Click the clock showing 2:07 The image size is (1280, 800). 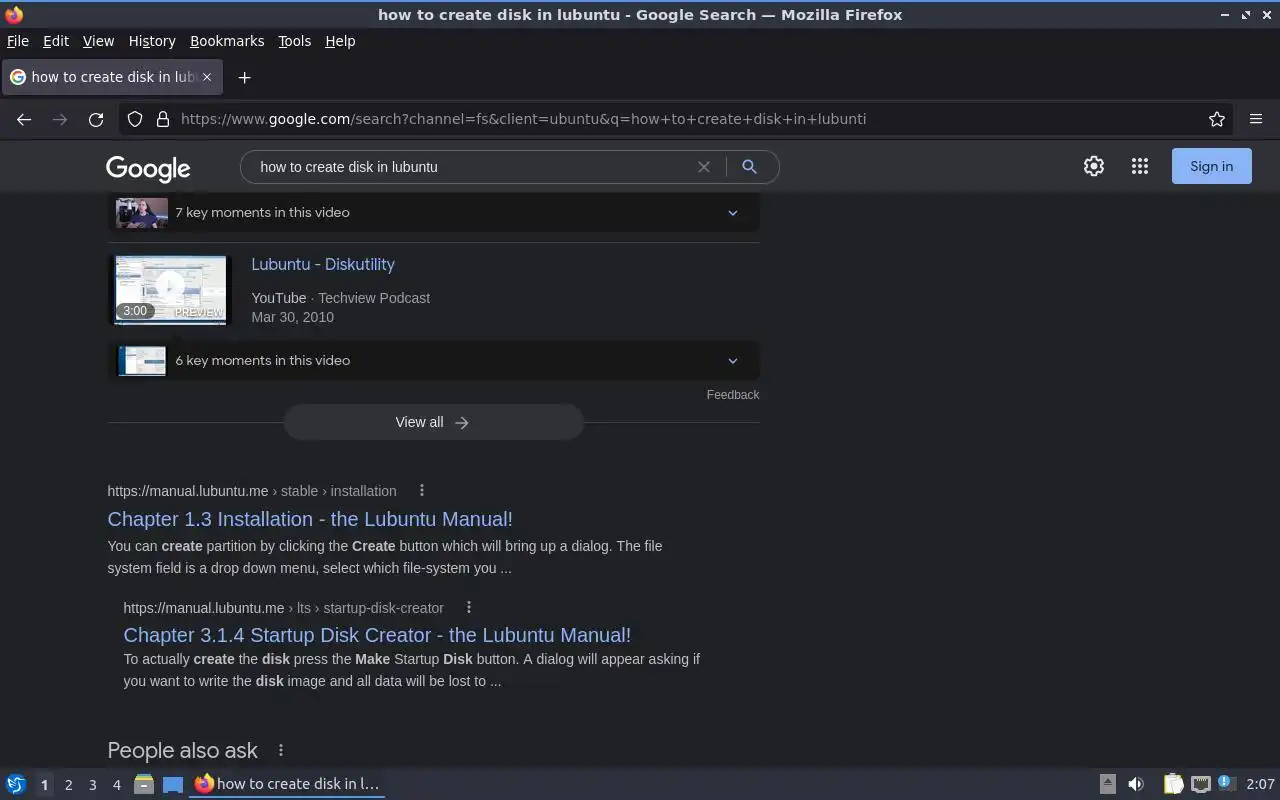(x=1260, y=784)
